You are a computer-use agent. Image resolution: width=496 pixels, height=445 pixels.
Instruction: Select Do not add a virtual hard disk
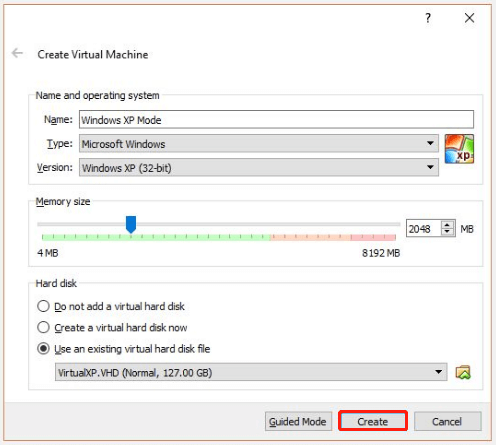point(111,306)
